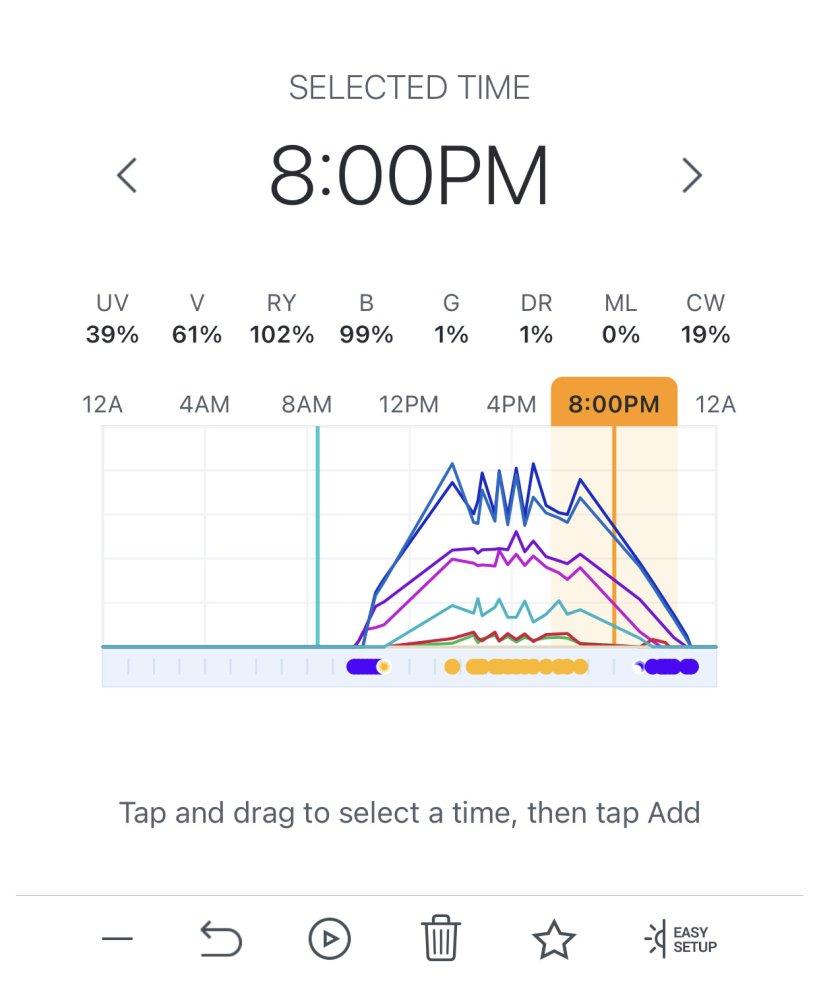This screenshot has height=1000, width=819.
Task: Go to previous time with left chevron
Action: (126, 176)
